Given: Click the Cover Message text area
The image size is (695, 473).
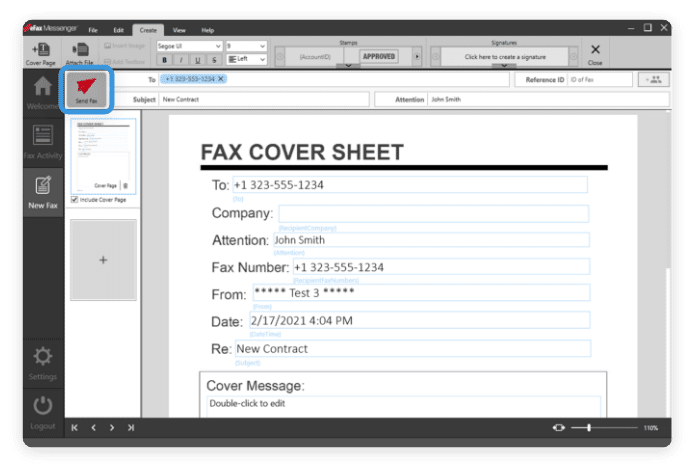Looking at the screenshot, I should click(x=404, y=407).
